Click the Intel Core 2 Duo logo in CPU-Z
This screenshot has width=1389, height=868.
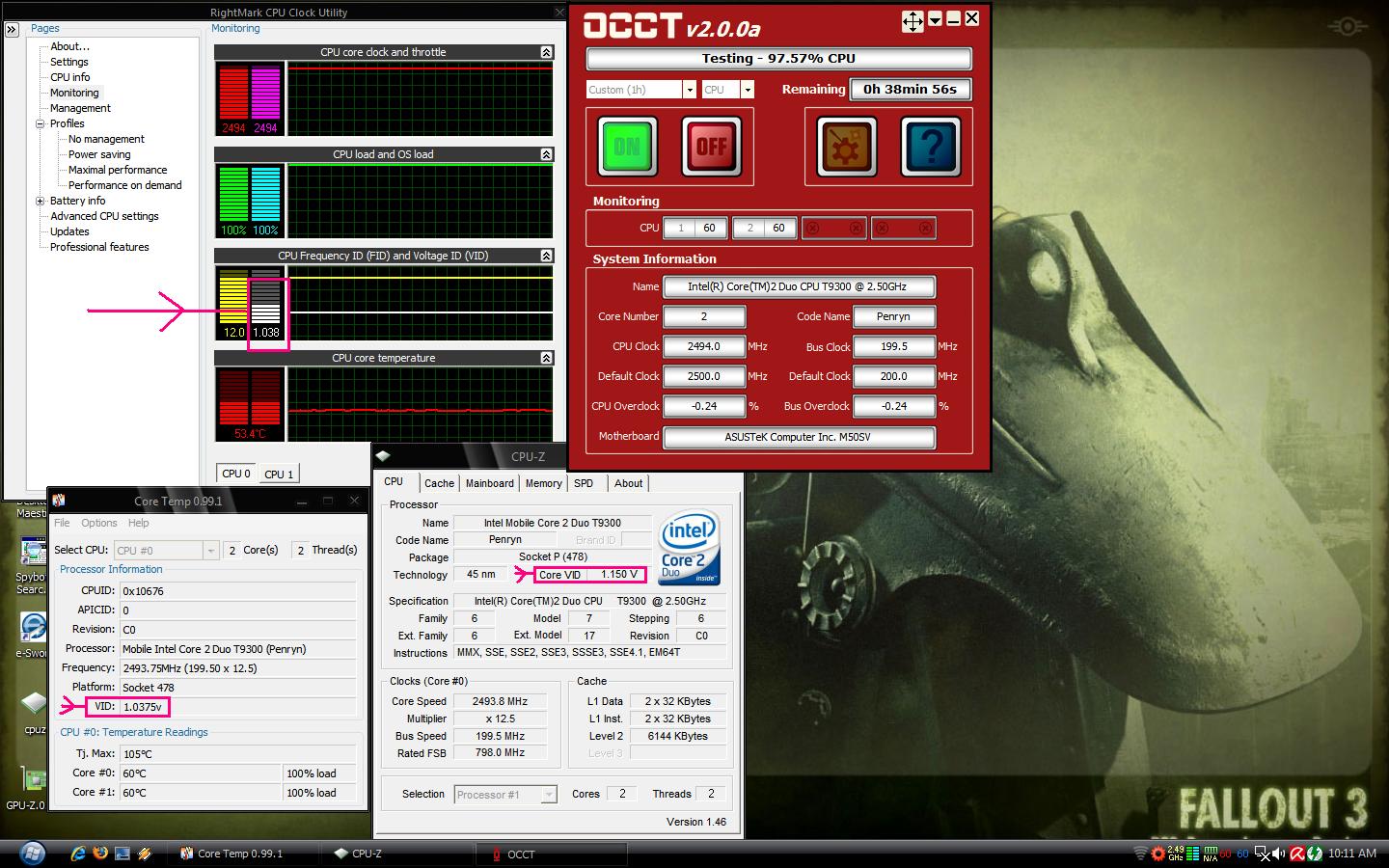click(x=689, y=548)
